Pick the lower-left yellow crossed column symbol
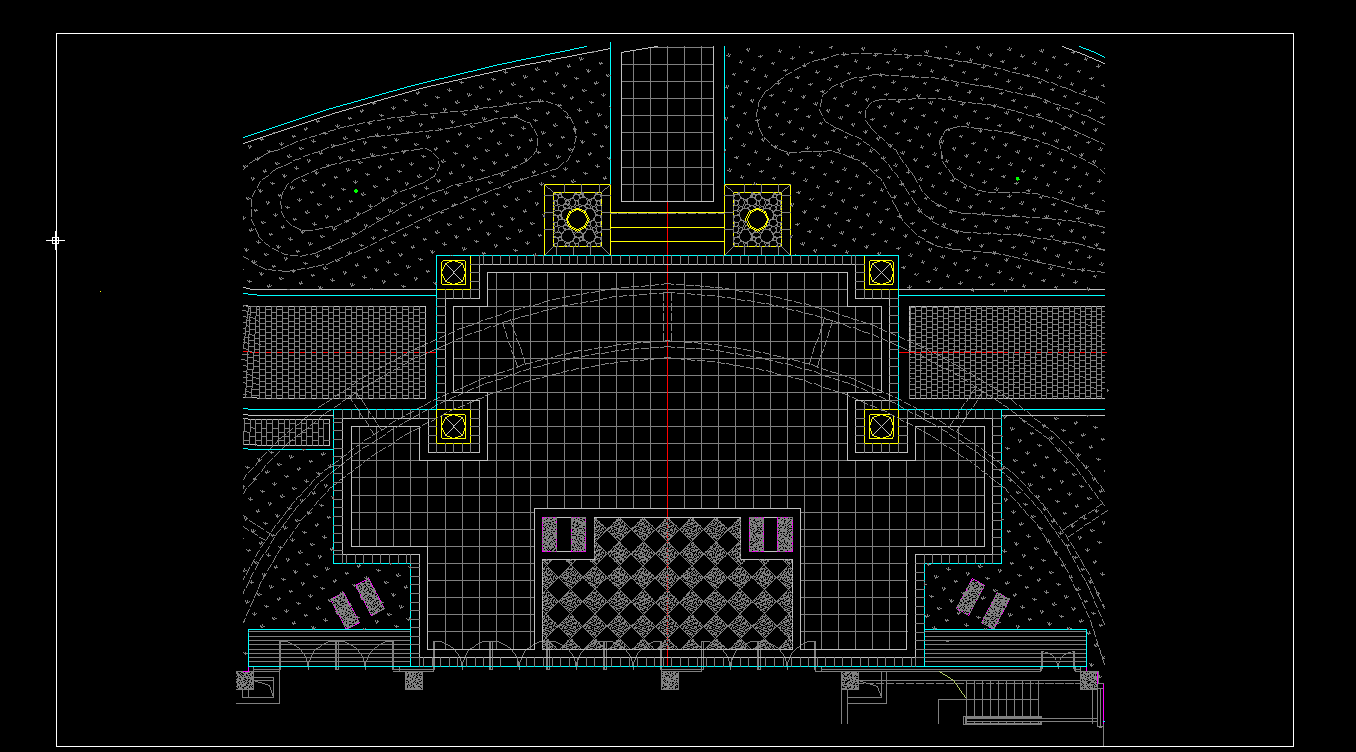The width and height of the screenshot is (1356, 752). click(x=454, y=426)
